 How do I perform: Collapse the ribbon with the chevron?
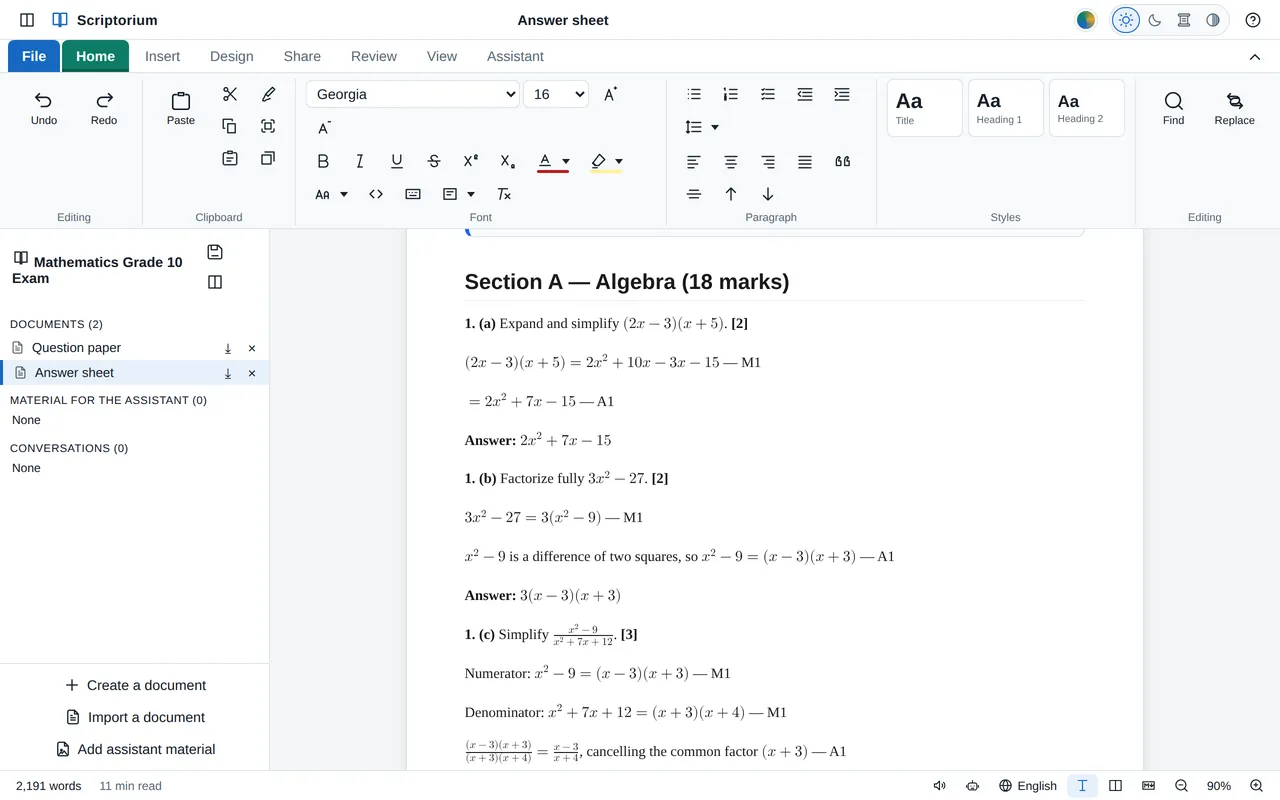[1255, 57]
